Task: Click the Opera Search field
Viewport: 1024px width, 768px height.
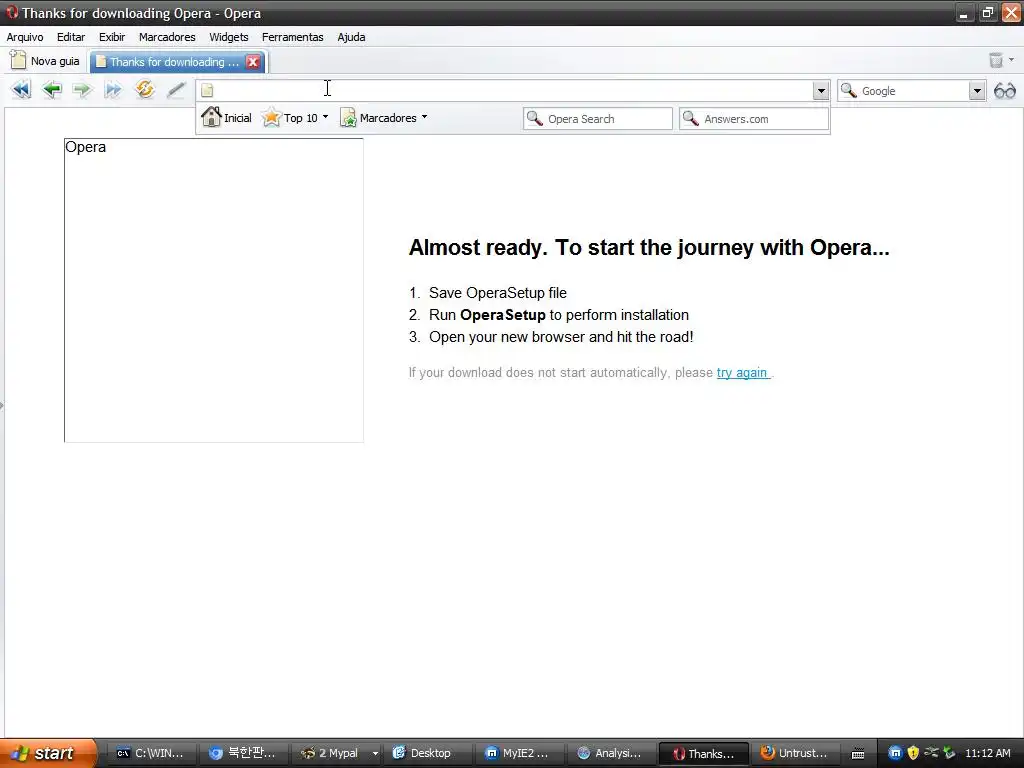Action: click(x=598, y=119)
